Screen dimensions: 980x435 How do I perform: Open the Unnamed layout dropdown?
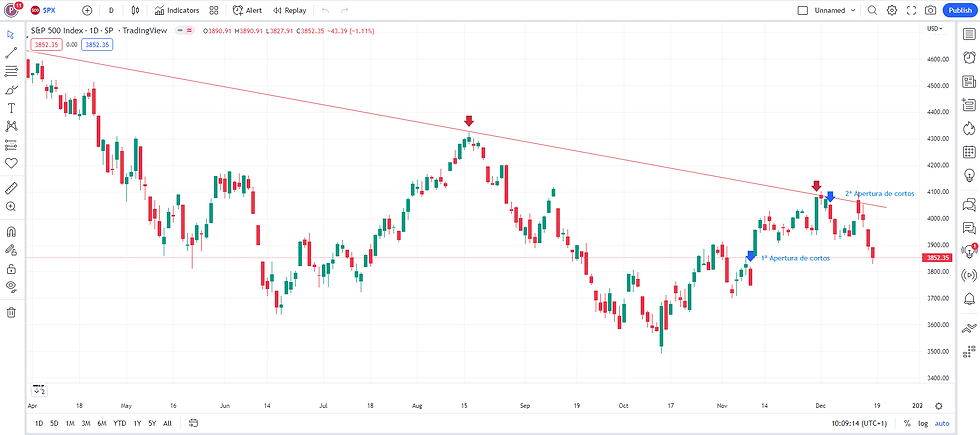coord(834,11)
